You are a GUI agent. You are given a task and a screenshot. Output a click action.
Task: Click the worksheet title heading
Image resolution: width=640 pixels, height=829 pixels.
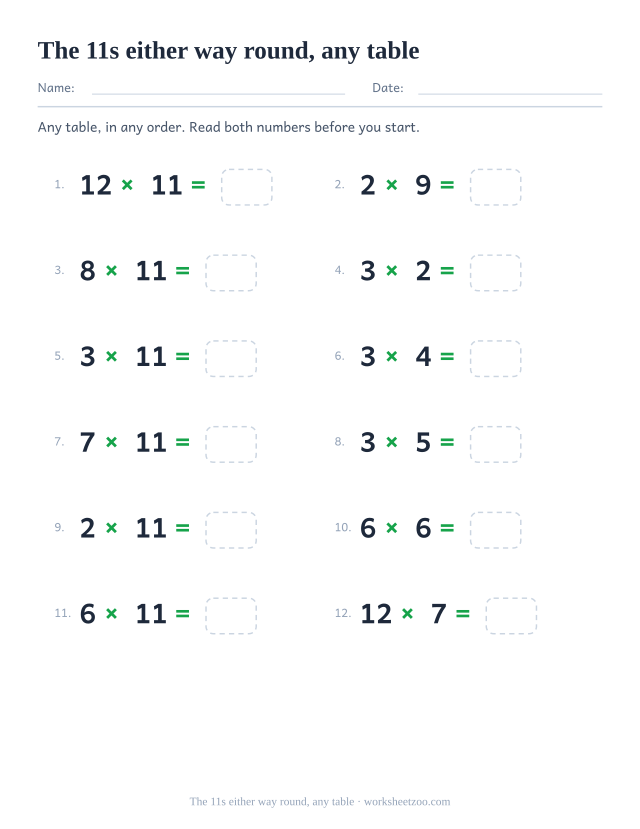(228, 51)
